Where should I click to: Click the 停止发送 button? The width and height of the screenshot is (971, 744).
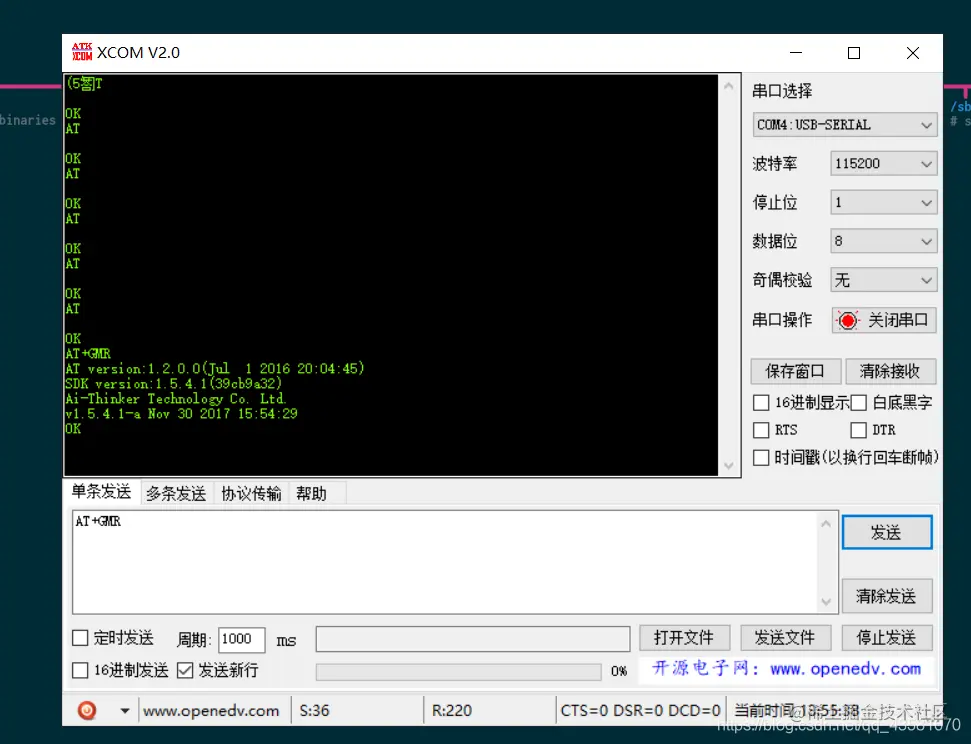(x=887, y=637)
